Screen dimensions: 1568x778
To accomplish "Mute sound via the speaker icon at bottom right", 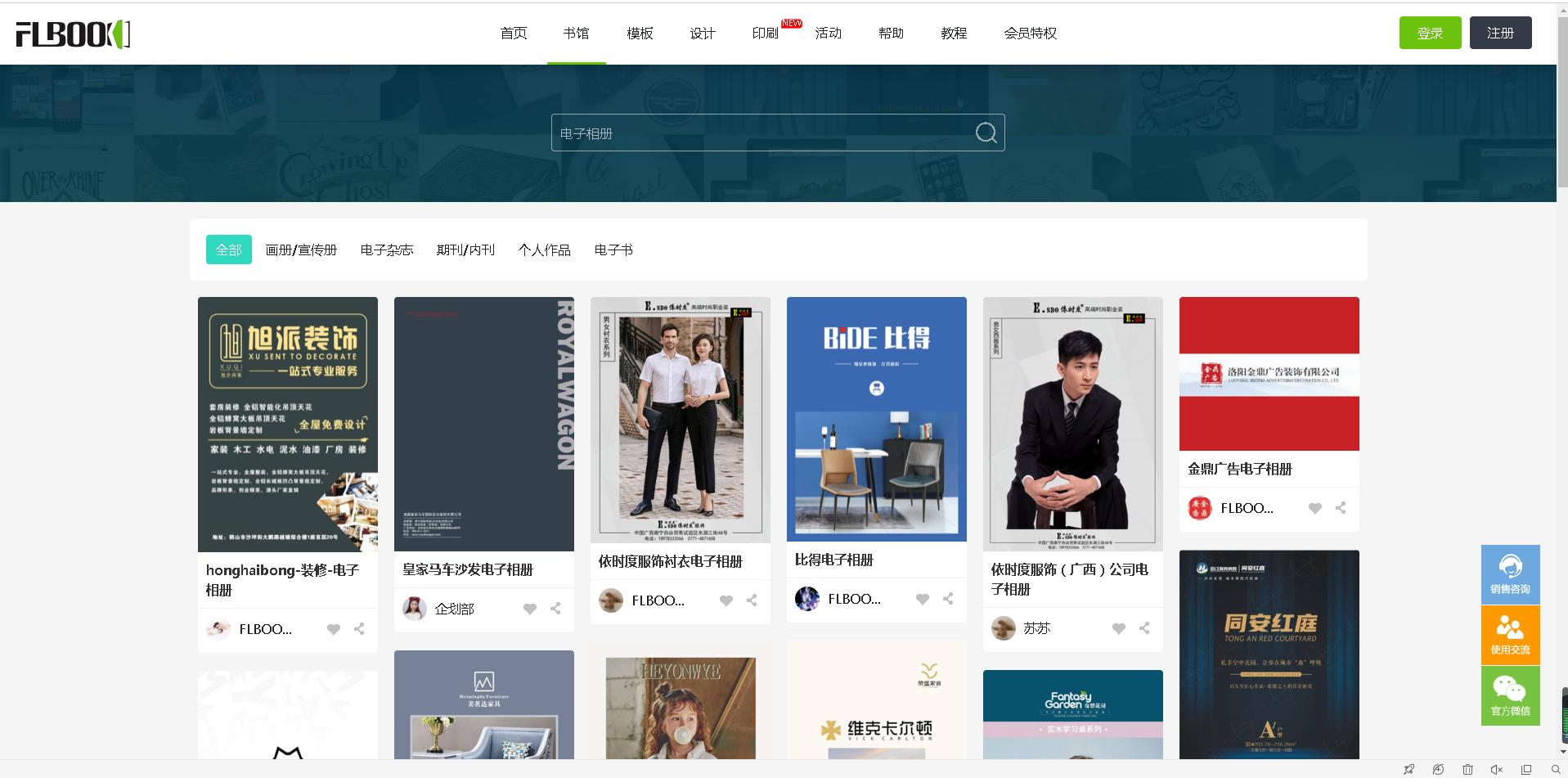I will coord(1495,769).
